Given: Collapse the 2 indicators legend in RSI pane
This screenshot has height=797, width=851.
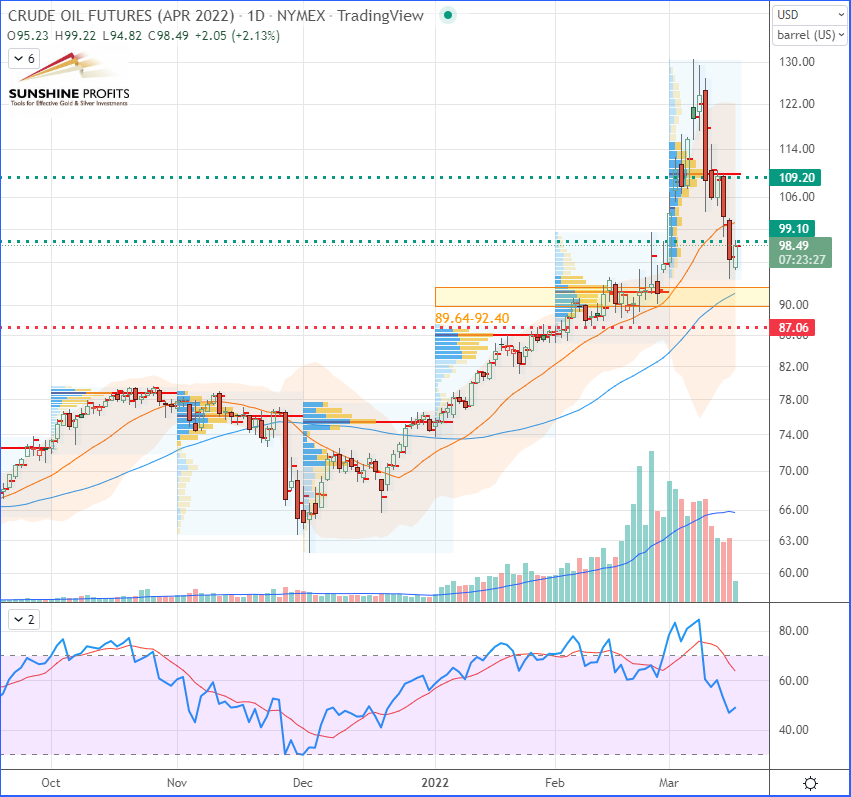Looking at the screenshot, I should coord(24,620).
